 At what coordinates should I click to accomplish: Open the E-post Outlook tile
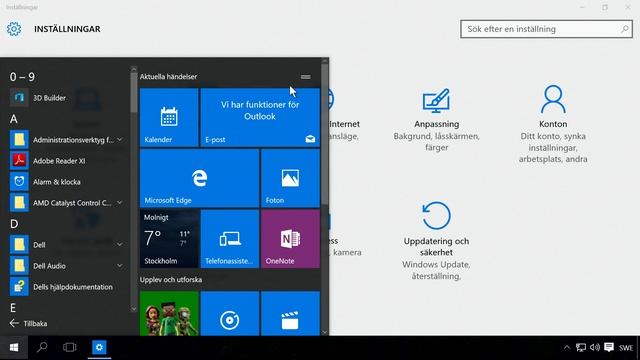(x=260, y=118)
